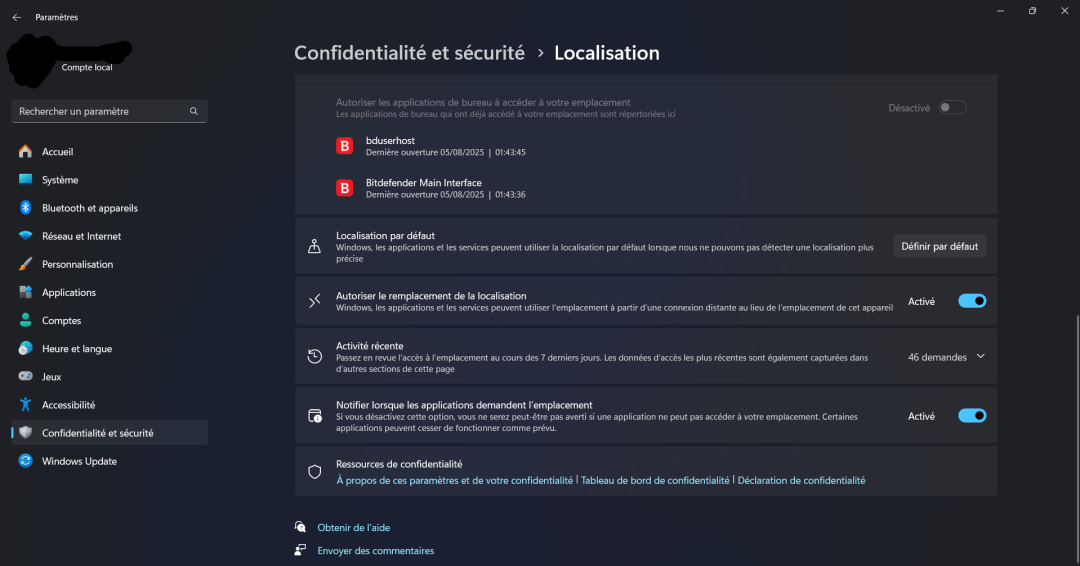Click the Activité récente clock icon
The height and width of the screenshot is (566, 1080).
click(x=315, y=357)
